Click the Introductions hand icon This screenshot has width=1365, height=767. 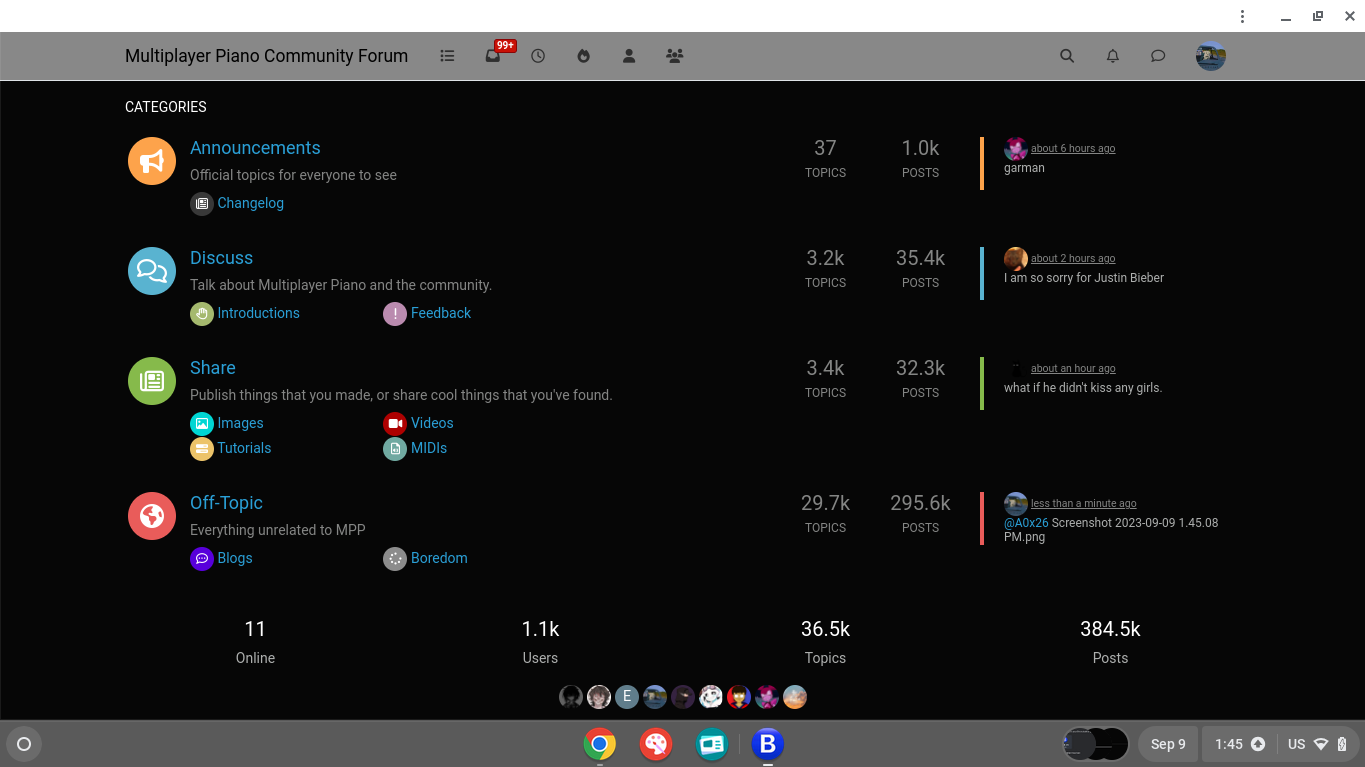coord(202,313)
